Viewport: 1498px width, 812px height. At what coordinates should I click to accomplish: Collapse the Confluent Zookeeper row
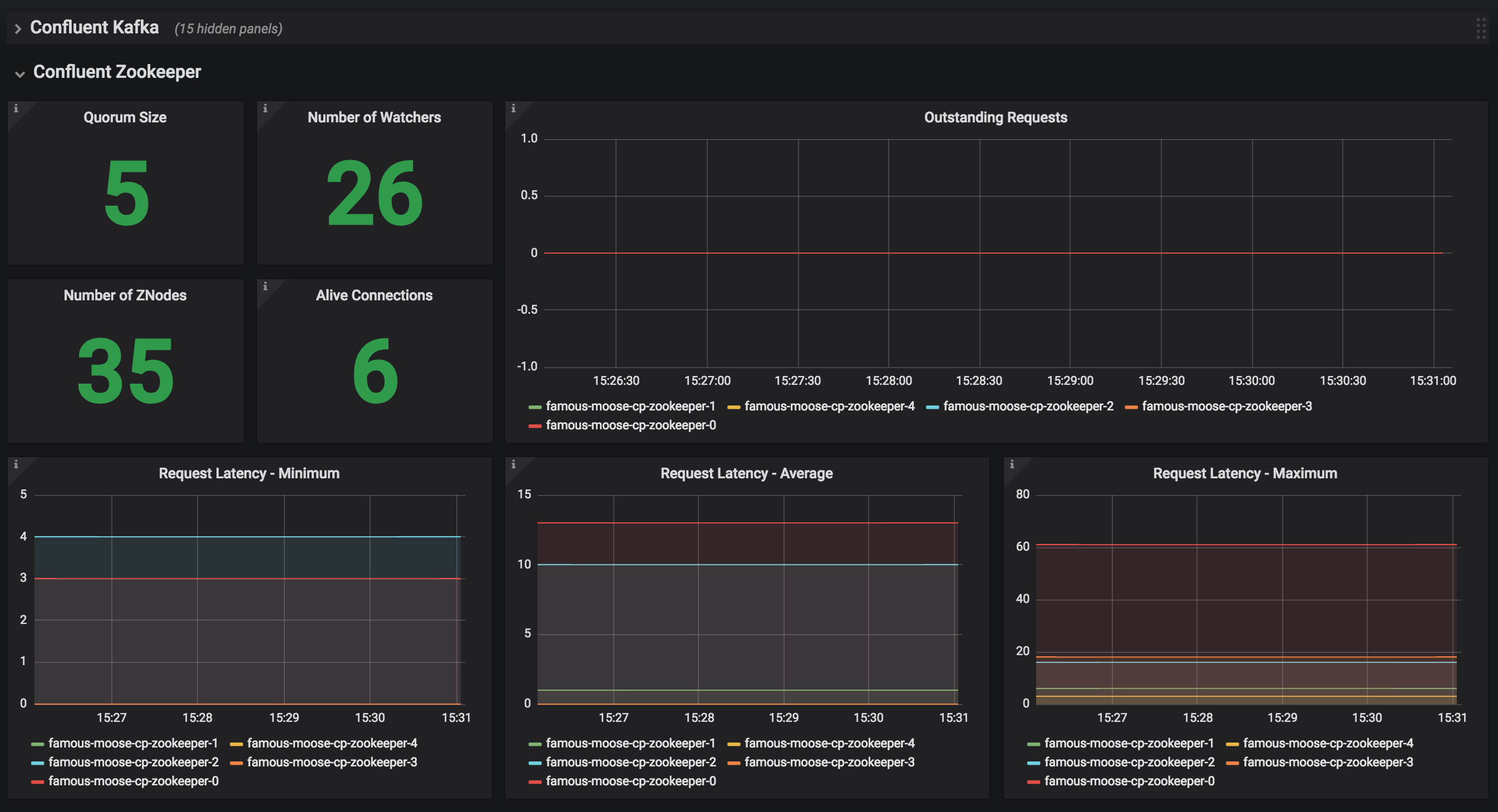pos(116,72)
